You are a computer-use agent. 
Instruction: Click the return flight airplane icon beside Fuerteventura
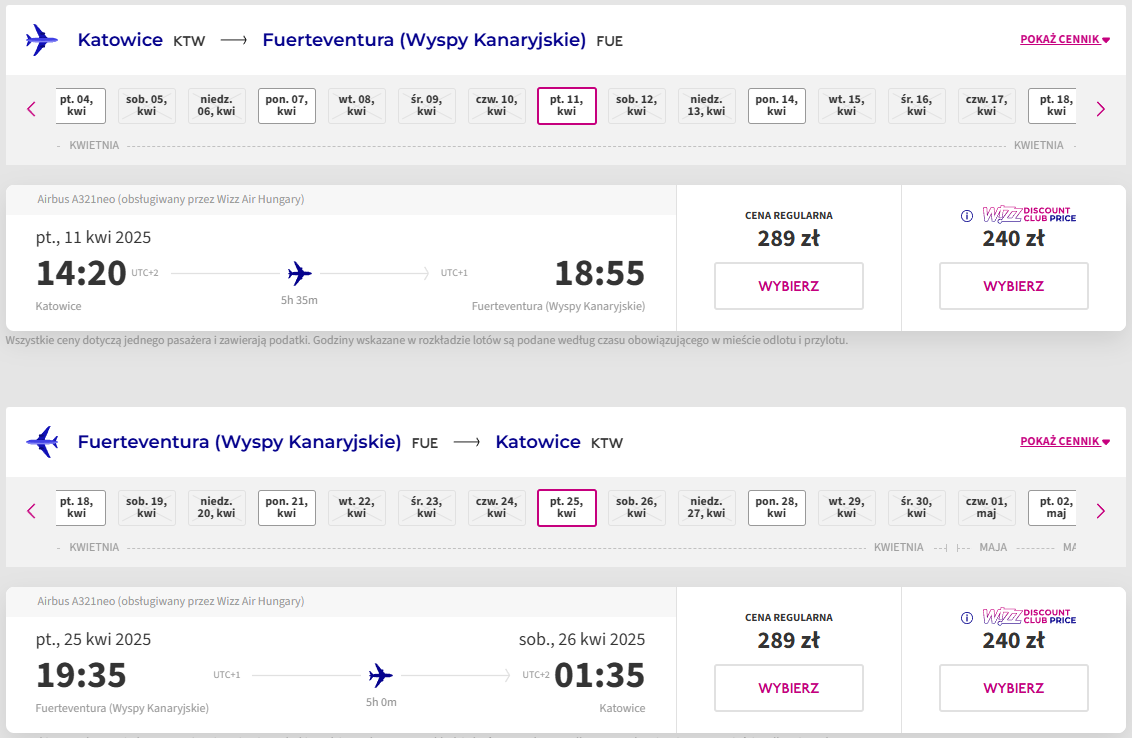(42, 441)
